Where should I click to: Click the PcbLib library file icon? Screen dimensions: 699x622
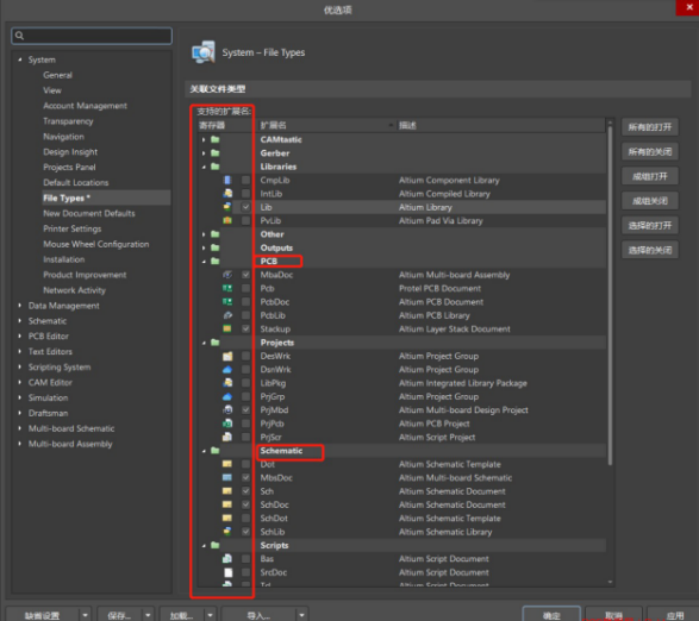point(227,315)
